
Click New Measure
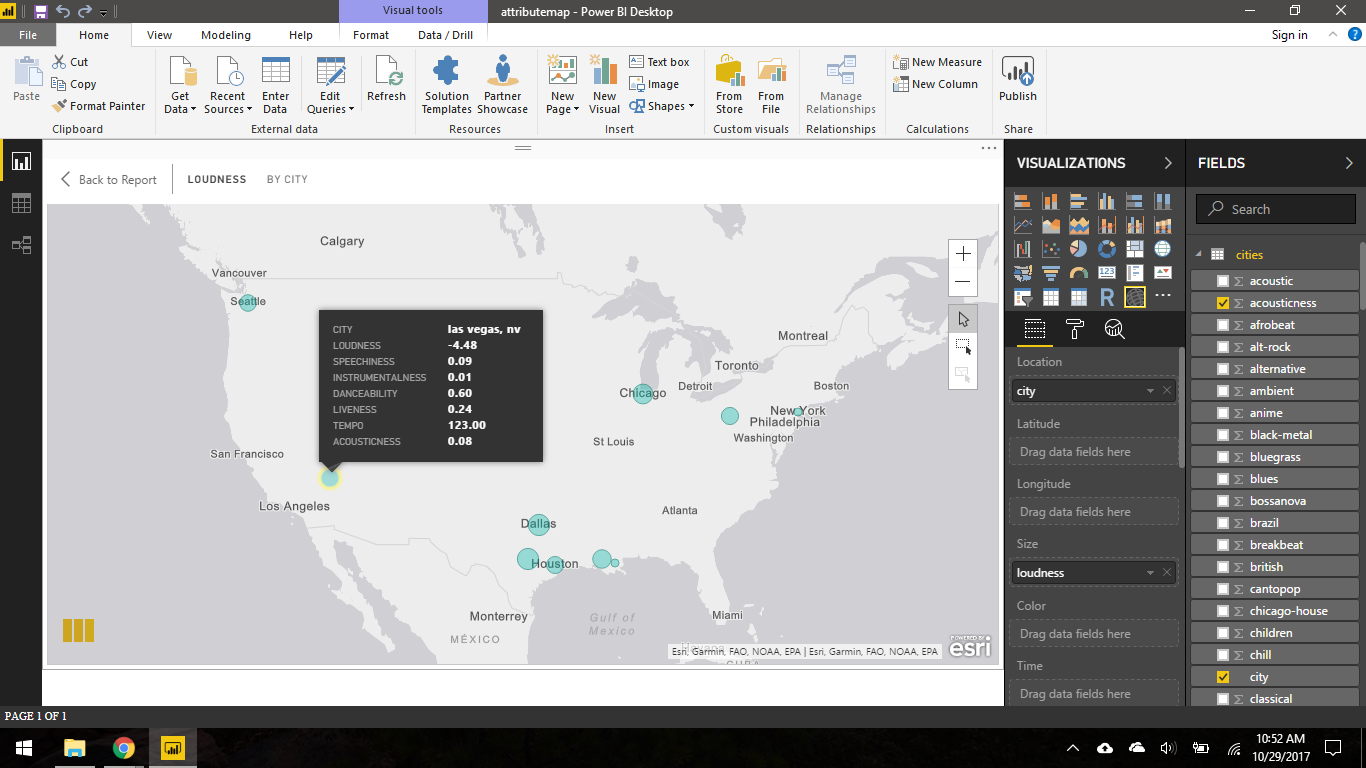[937, 62]
